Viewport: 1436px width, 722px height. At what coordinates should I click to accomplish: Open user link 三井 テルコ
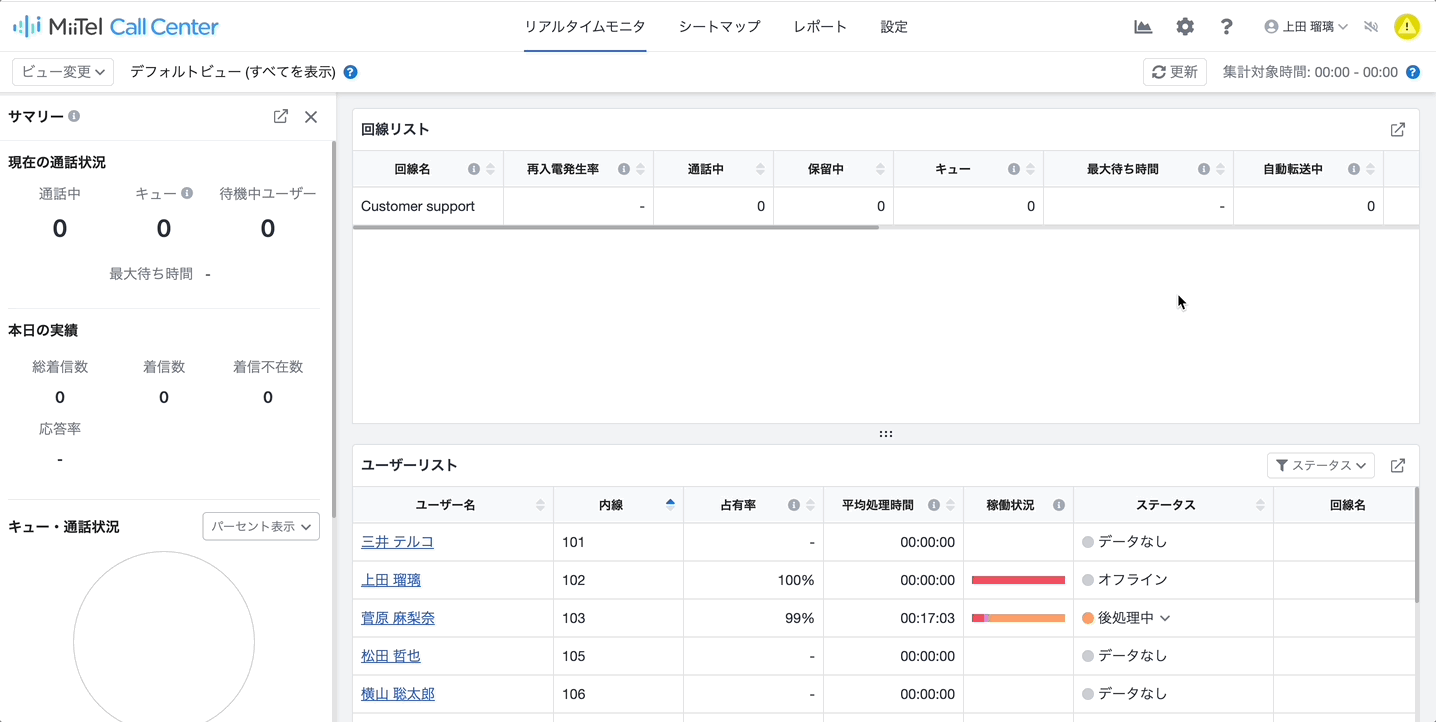(x=397, y=542)
